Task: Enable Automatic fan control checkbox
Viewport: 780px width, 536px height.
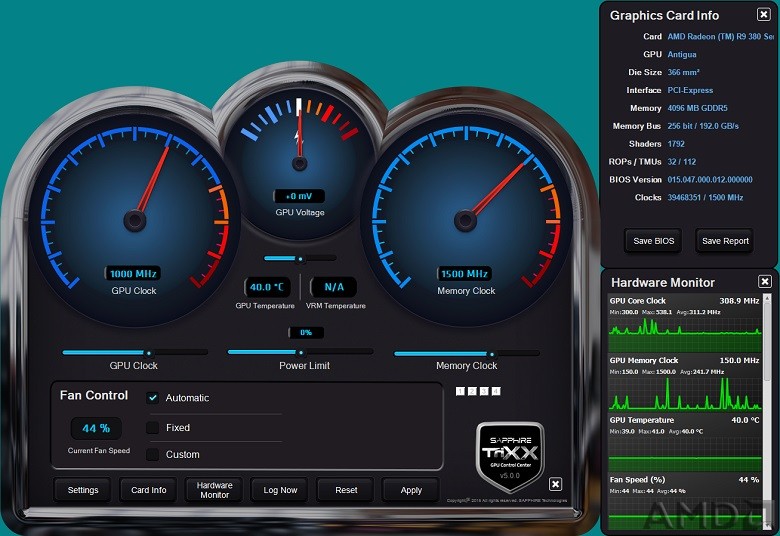Action: 153,398
